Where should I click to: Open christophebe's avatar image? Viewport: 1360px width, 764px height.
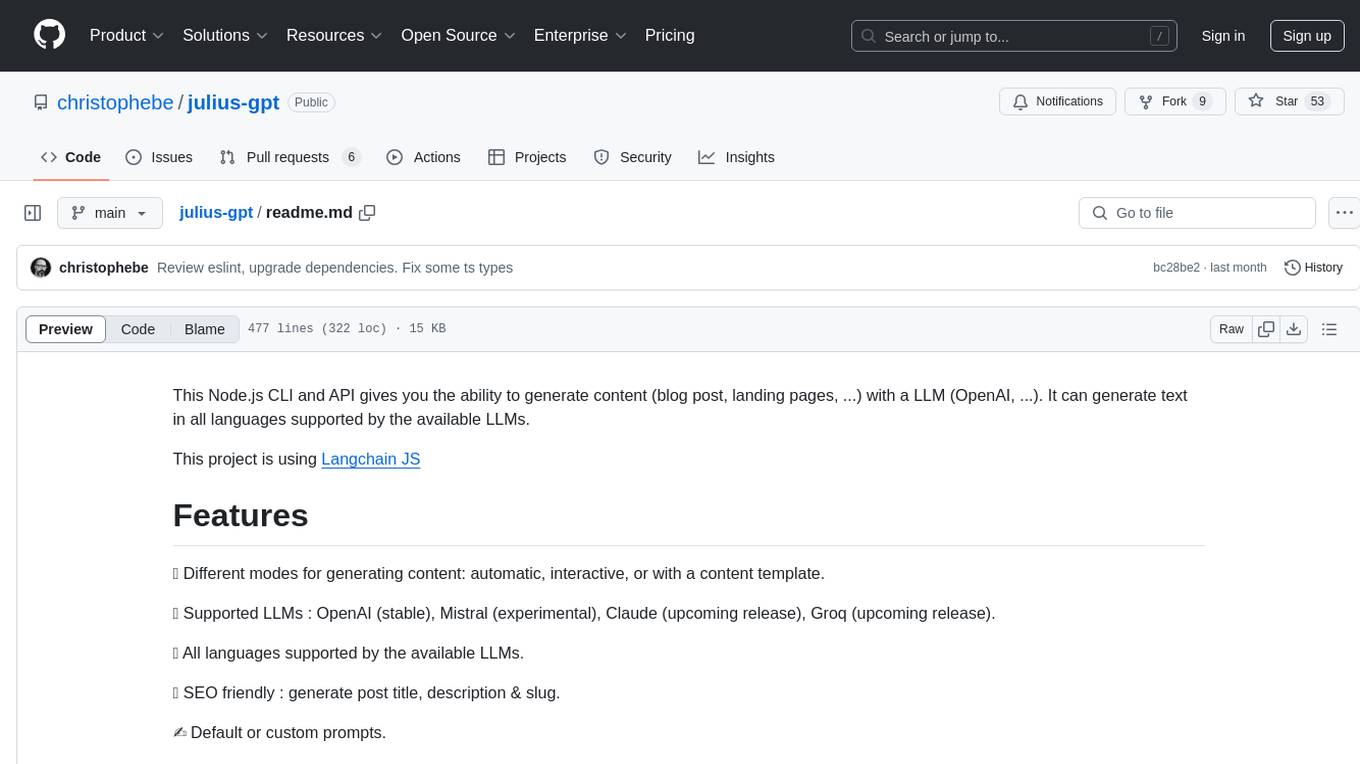click(x=41, y=268)
